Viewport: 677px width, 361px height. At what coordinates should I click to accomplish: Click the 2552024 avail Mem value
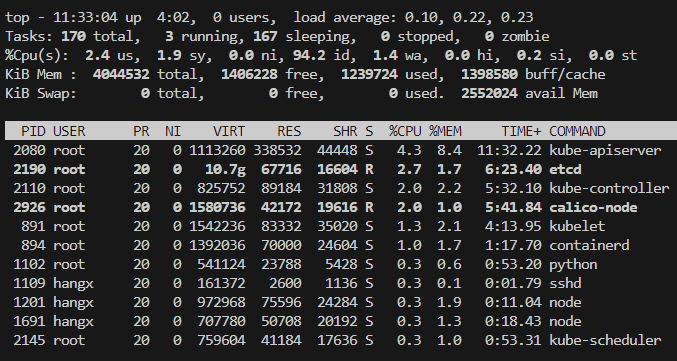489,93
